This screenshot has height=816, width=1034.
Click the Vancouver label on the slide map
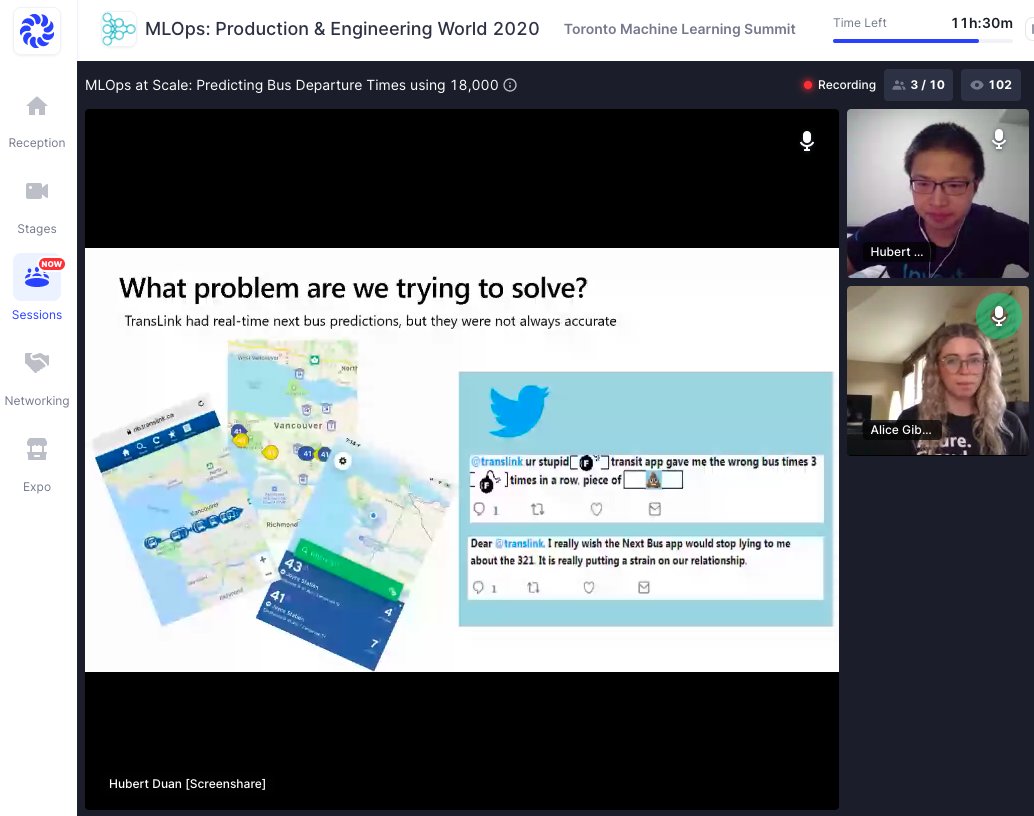coord(298,425)
